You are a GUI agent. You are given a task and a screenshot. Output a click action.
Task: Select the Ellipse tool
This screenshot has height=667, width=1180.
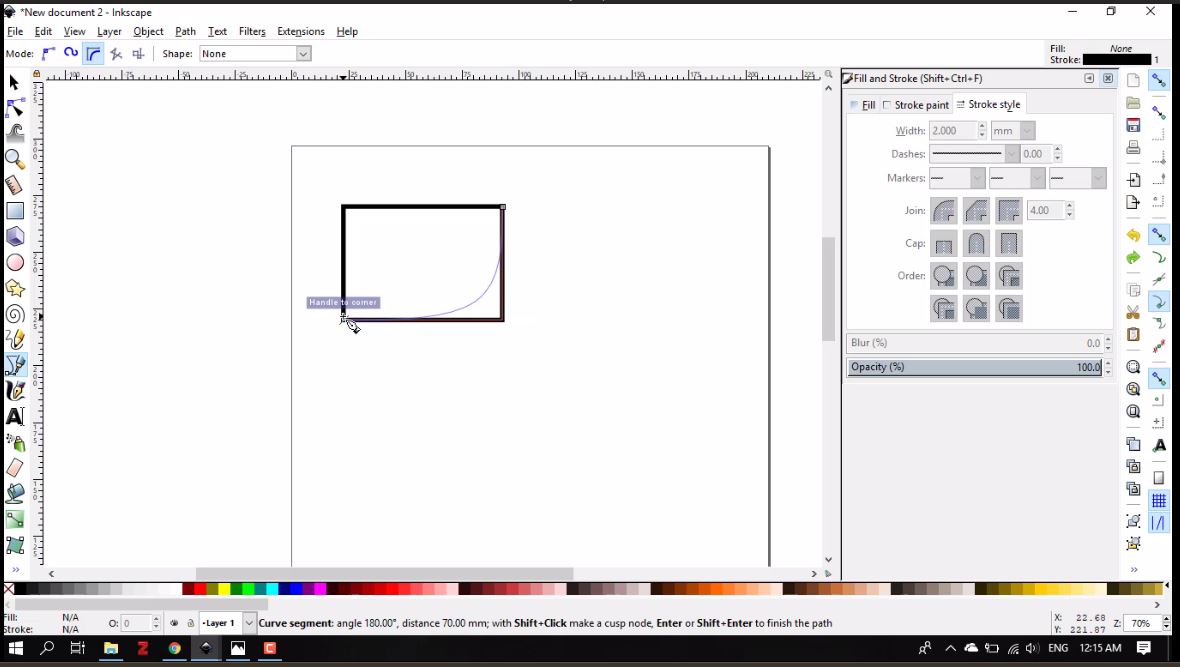point(14,263)
